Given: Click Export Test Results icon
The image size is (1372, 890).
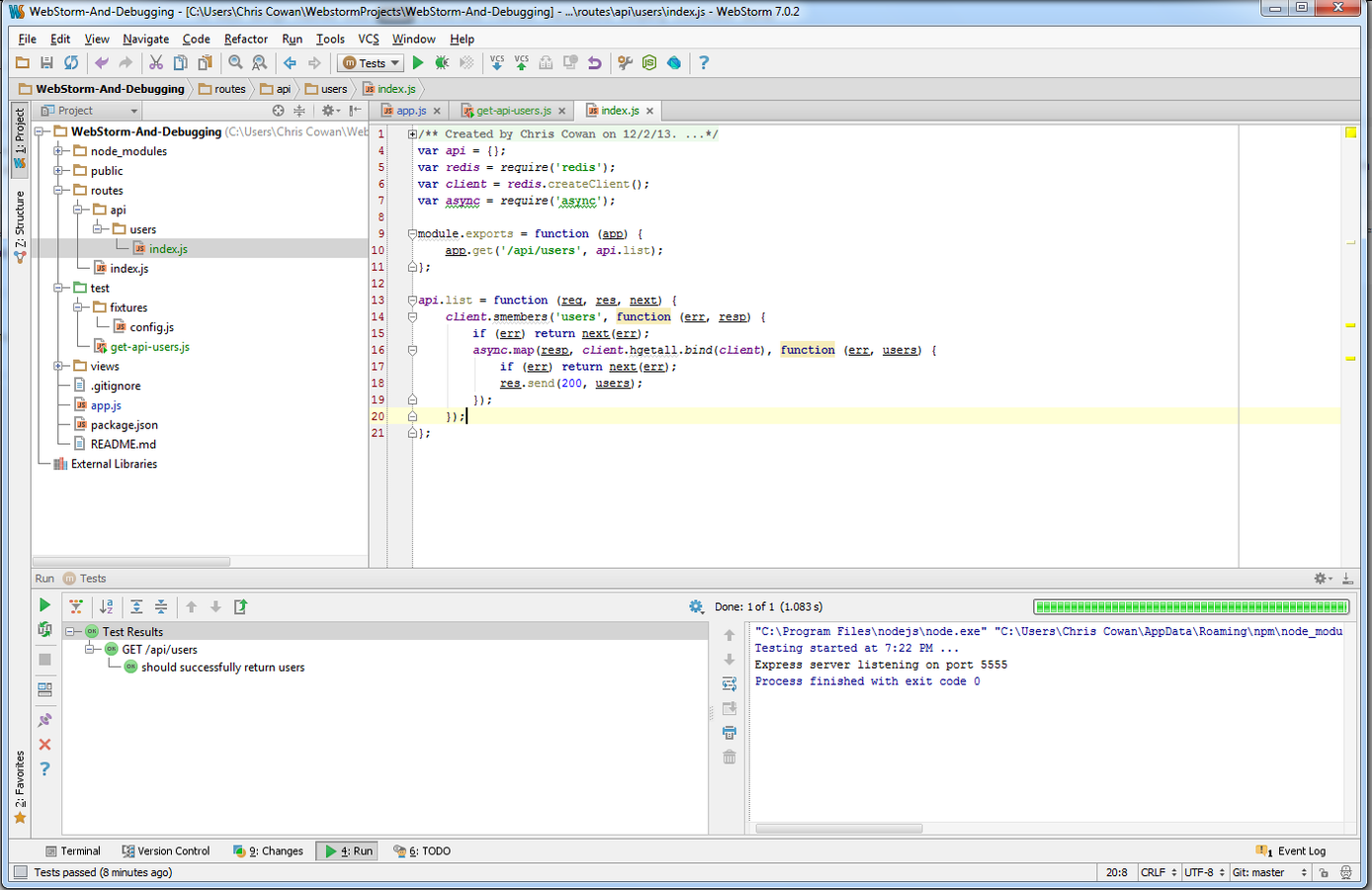Looking at the screenshot, I should click(x=240, y=606).
